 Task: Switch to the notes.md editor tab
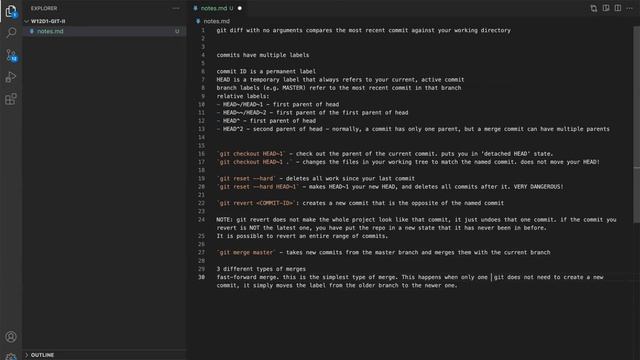point(213,8)
